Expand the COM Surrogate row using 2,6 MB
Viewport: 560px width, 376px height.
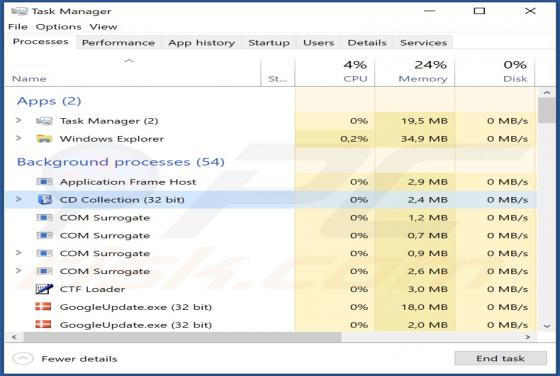(19, 271)
